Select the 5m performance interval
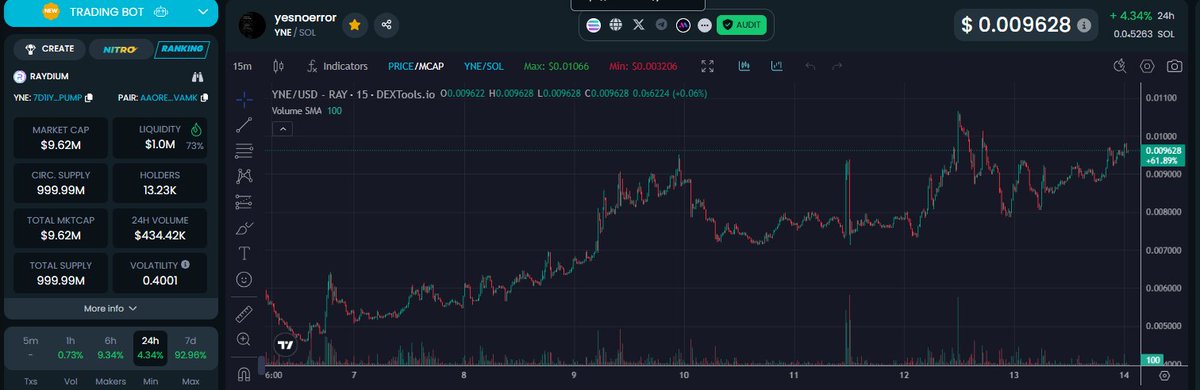The width and height of the screenshot is (1200, 390). tap(31, 349)
